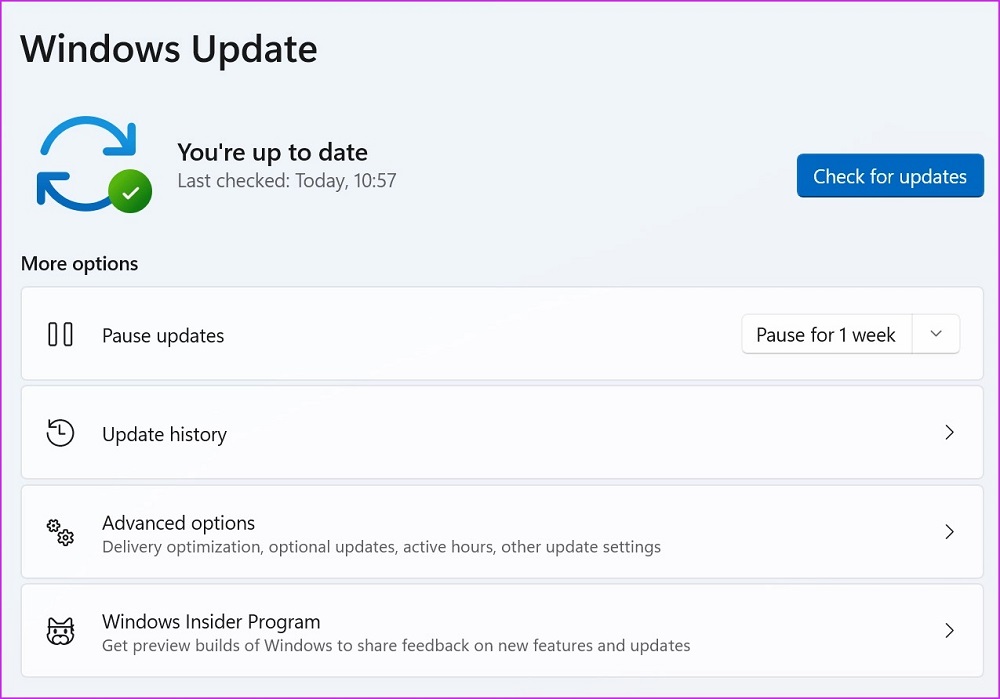Click the Pause for 1 week button
Screen dimensions: 1000x699
point(826,335)
